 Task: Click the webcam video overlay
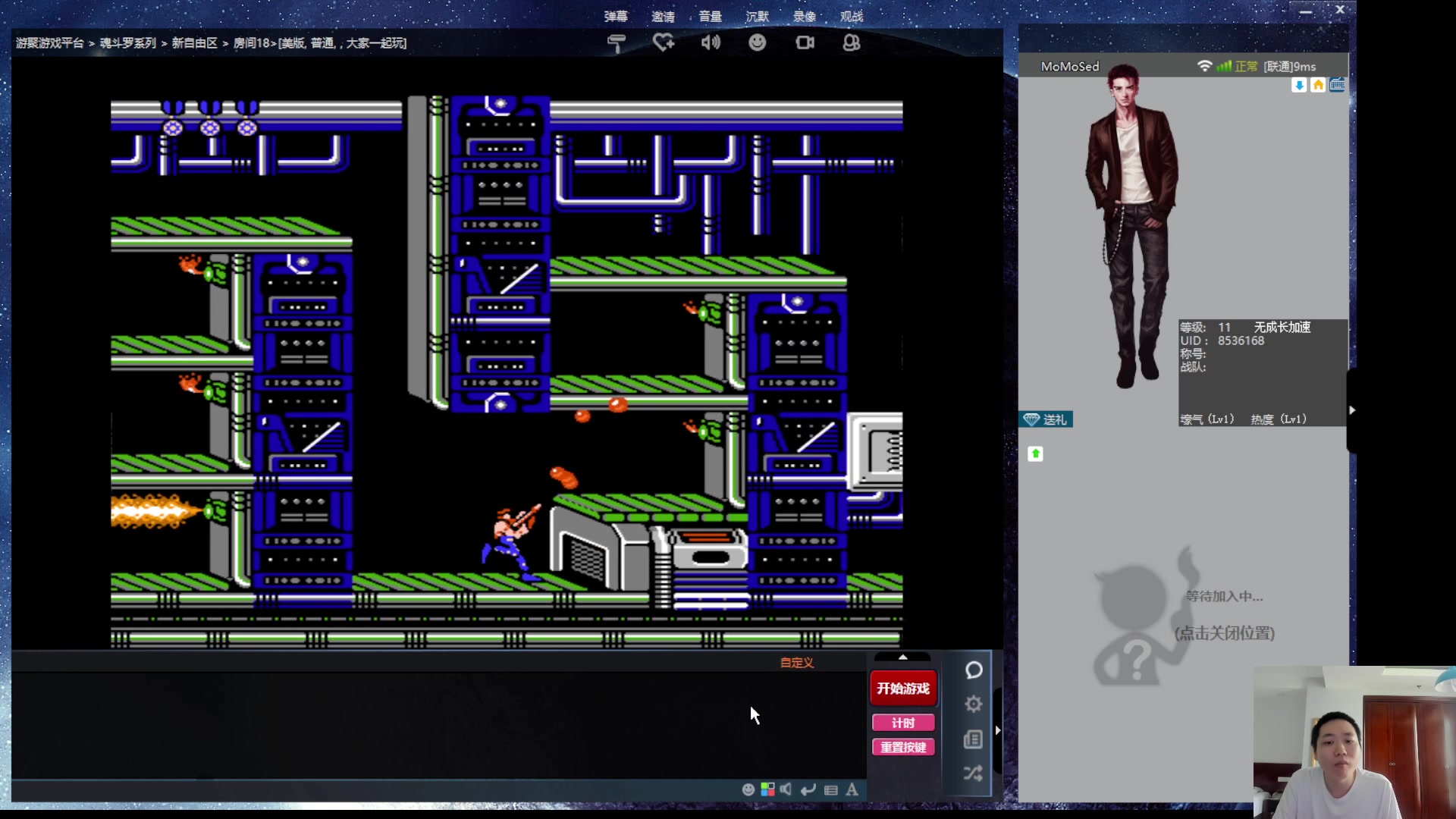click(x=1354, y=742)
